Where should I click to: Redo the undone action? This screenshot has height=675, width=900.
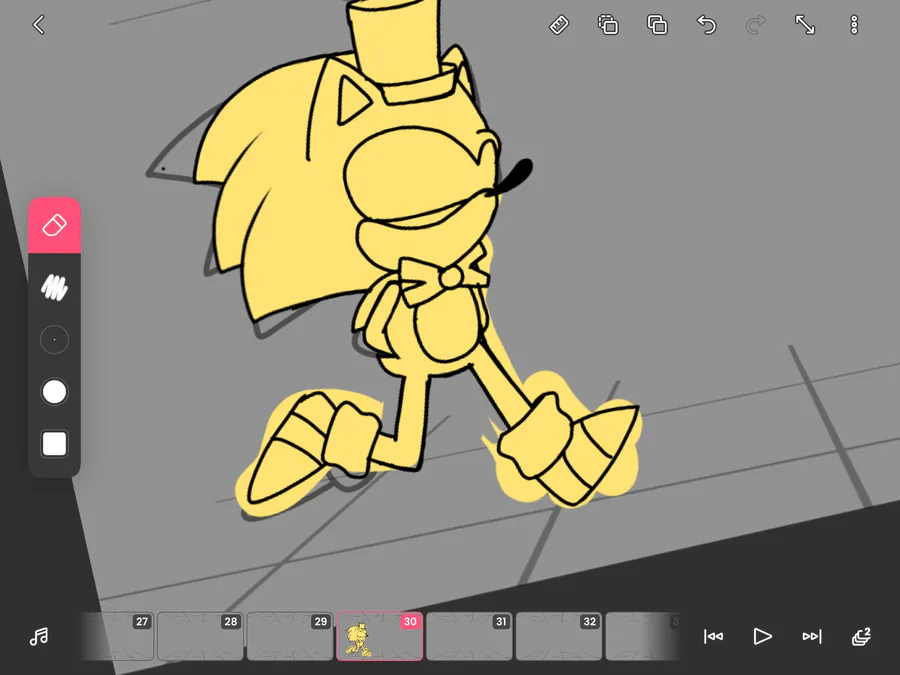tap(755, 25)
